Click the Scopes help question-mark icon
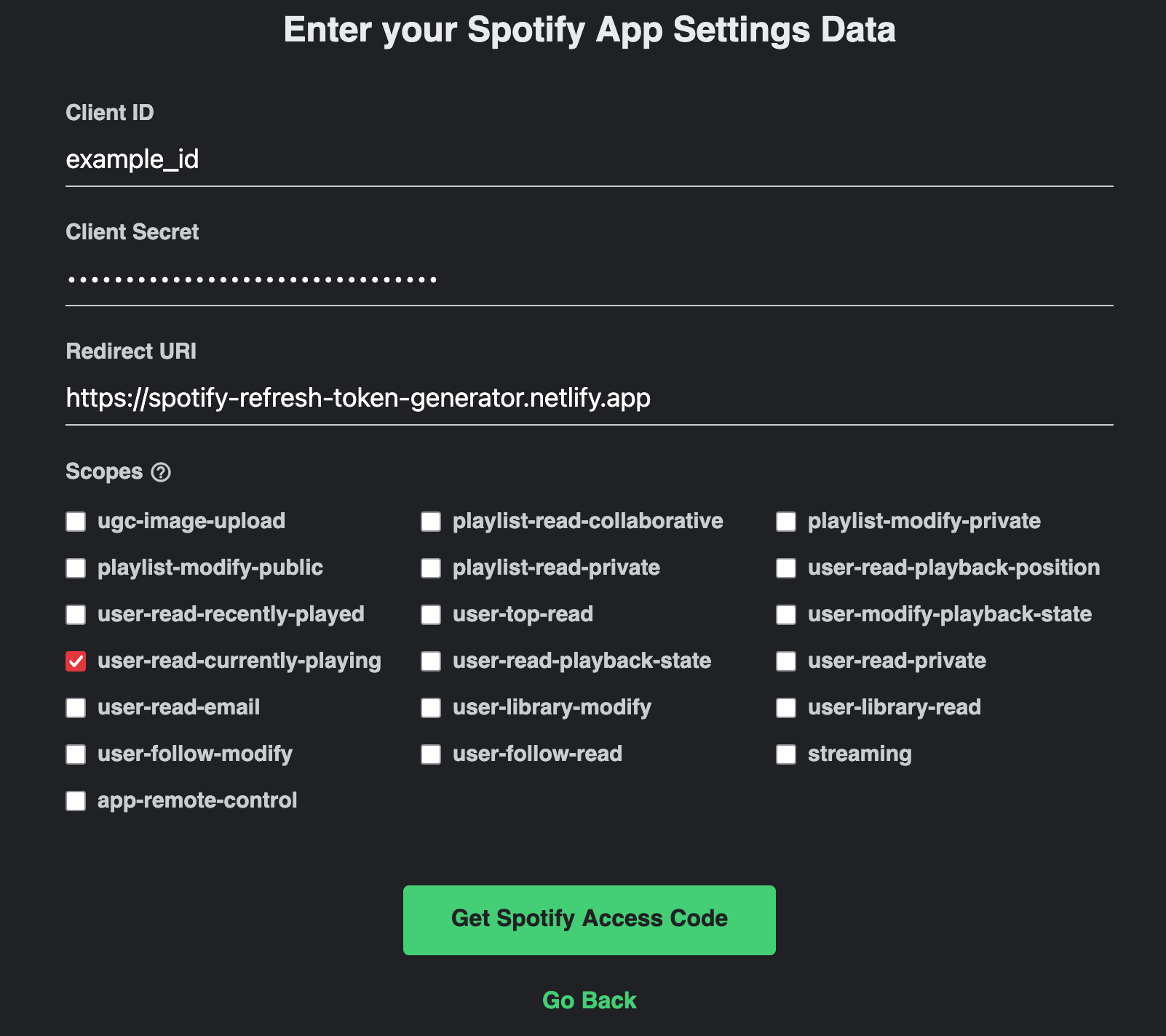 coord(161,472)
